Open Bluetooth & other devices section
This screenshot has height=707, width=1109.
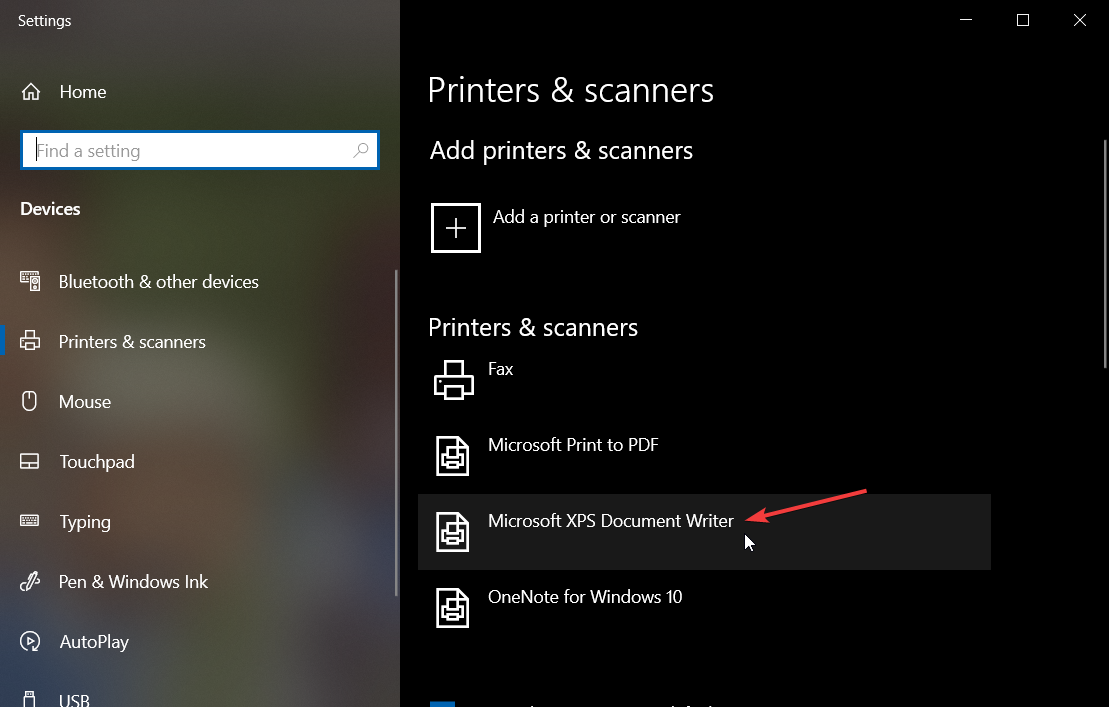tap(158, 281)
